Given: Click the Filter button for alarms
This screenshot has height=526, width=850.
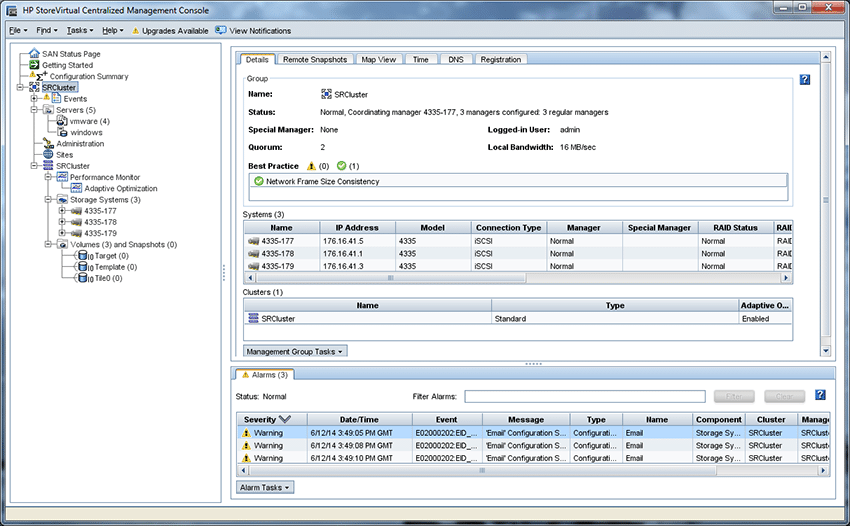Looking at the screenshot, I should 734,396.
